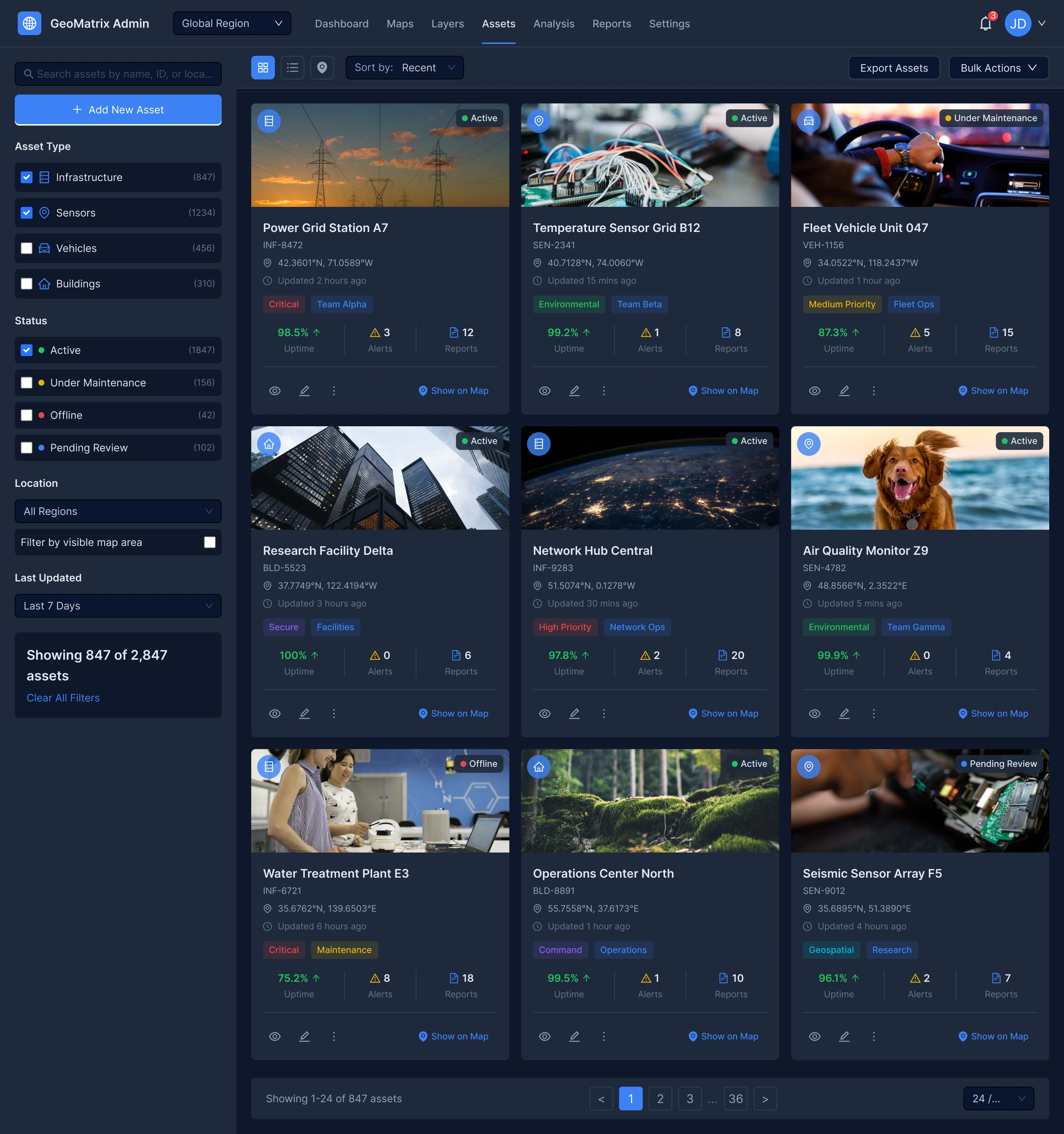Switch to map pin view

point(322,68)
